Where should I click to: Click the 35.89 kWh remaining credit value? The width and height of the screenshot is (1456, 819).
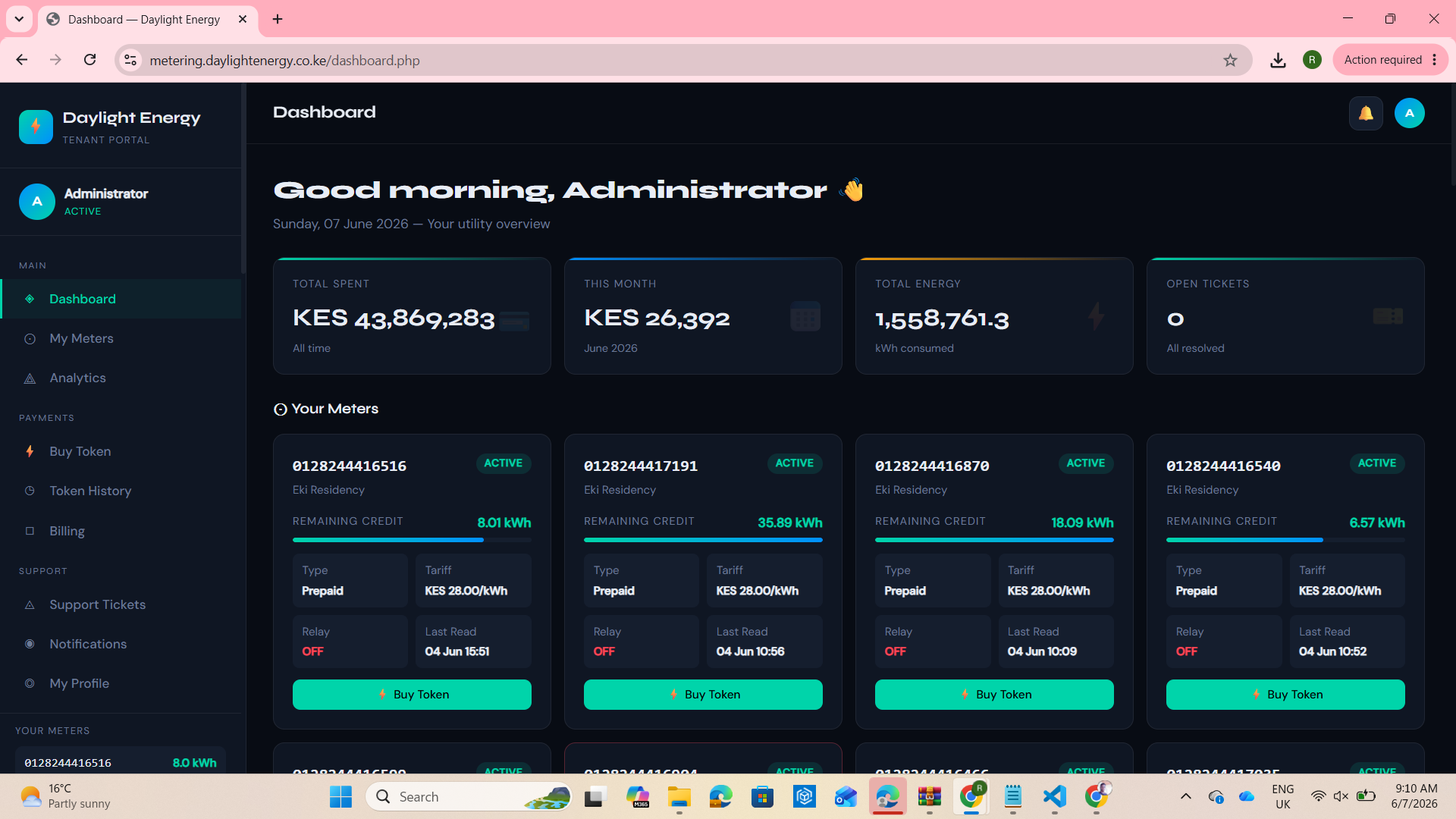tap(789, 522)
